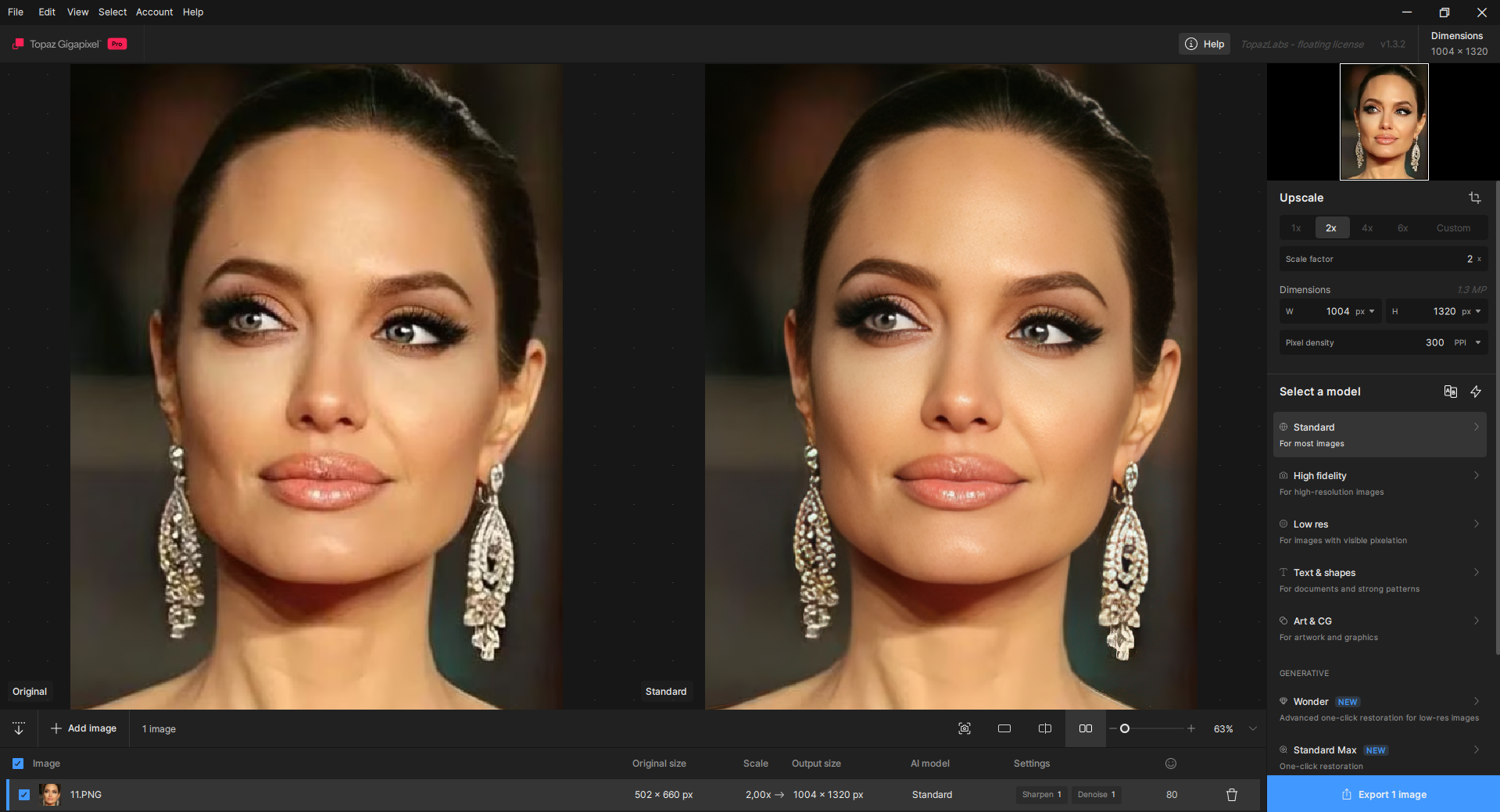Click the Topaz Gigapixel logo icon
1500x812 pixels.
click(18, 44)
